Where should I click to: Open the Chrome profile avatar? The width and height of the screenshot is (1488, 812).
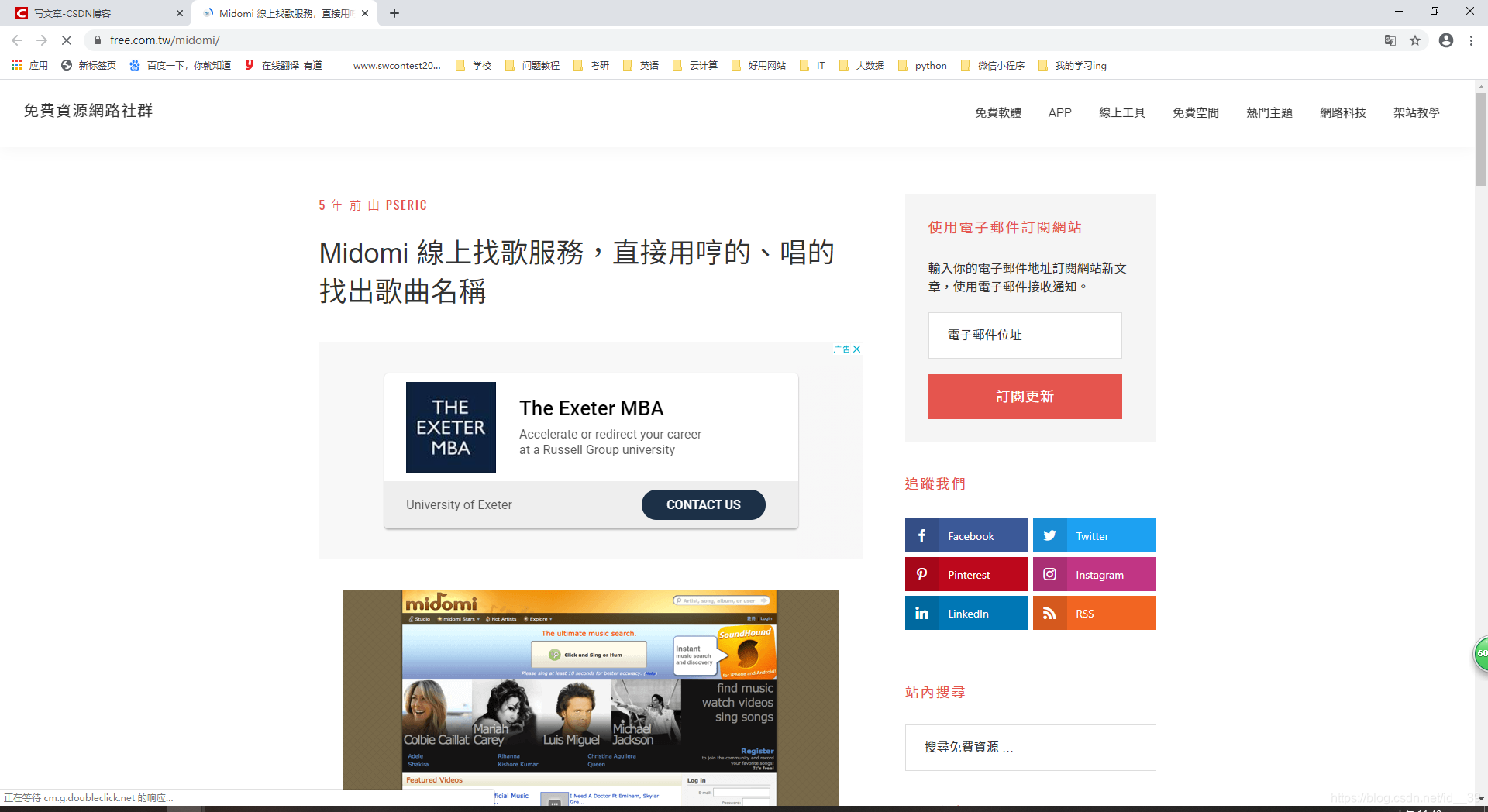pos(1446,40)
